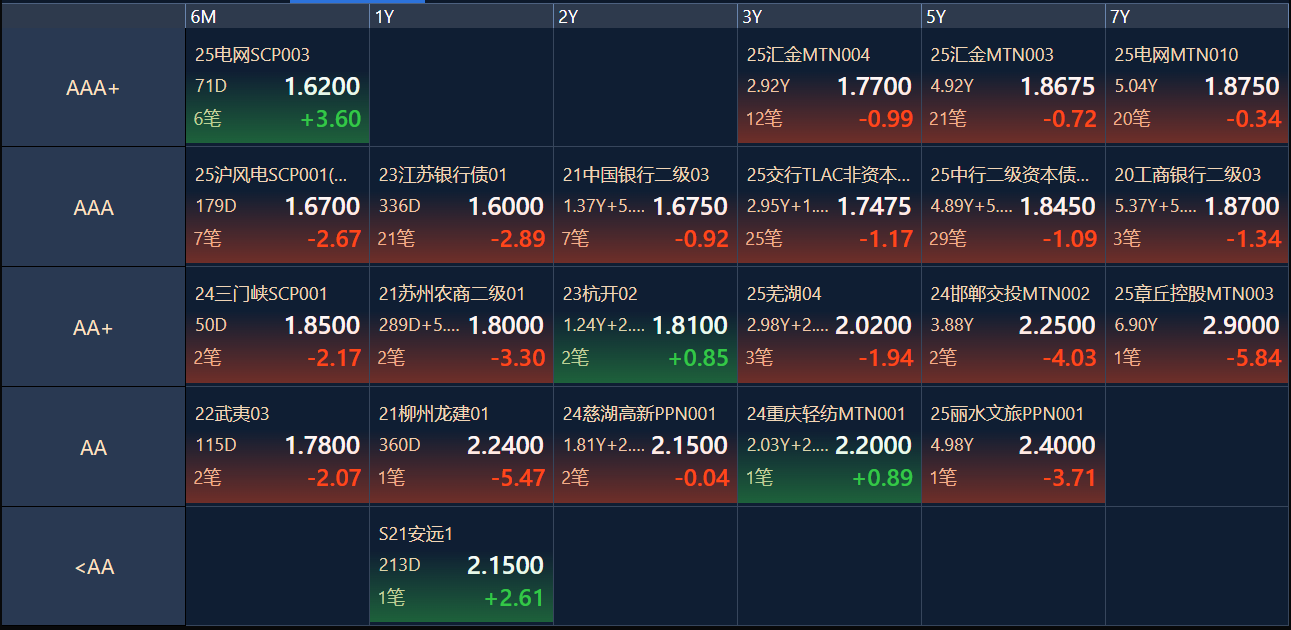Select the <AA rating row header

(93, 567)
